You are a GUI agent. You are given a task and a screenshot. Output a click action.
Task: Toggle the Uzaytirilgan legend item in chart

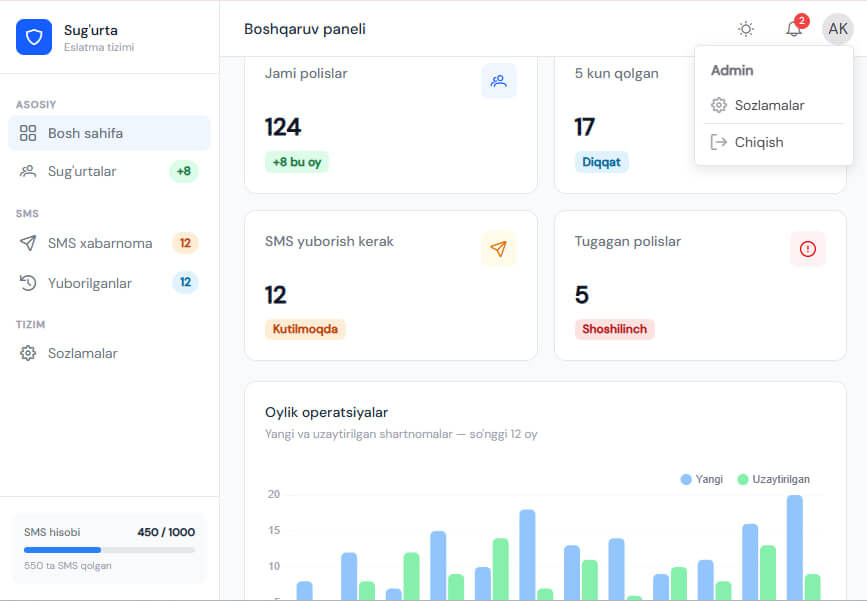774,479
